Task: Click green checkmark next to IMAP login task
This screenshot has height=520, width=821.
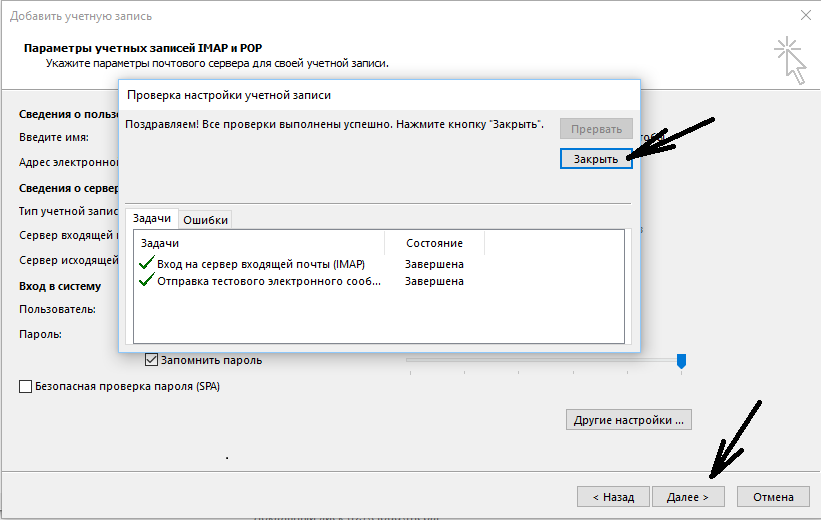Action: click(x=146, y=264)
